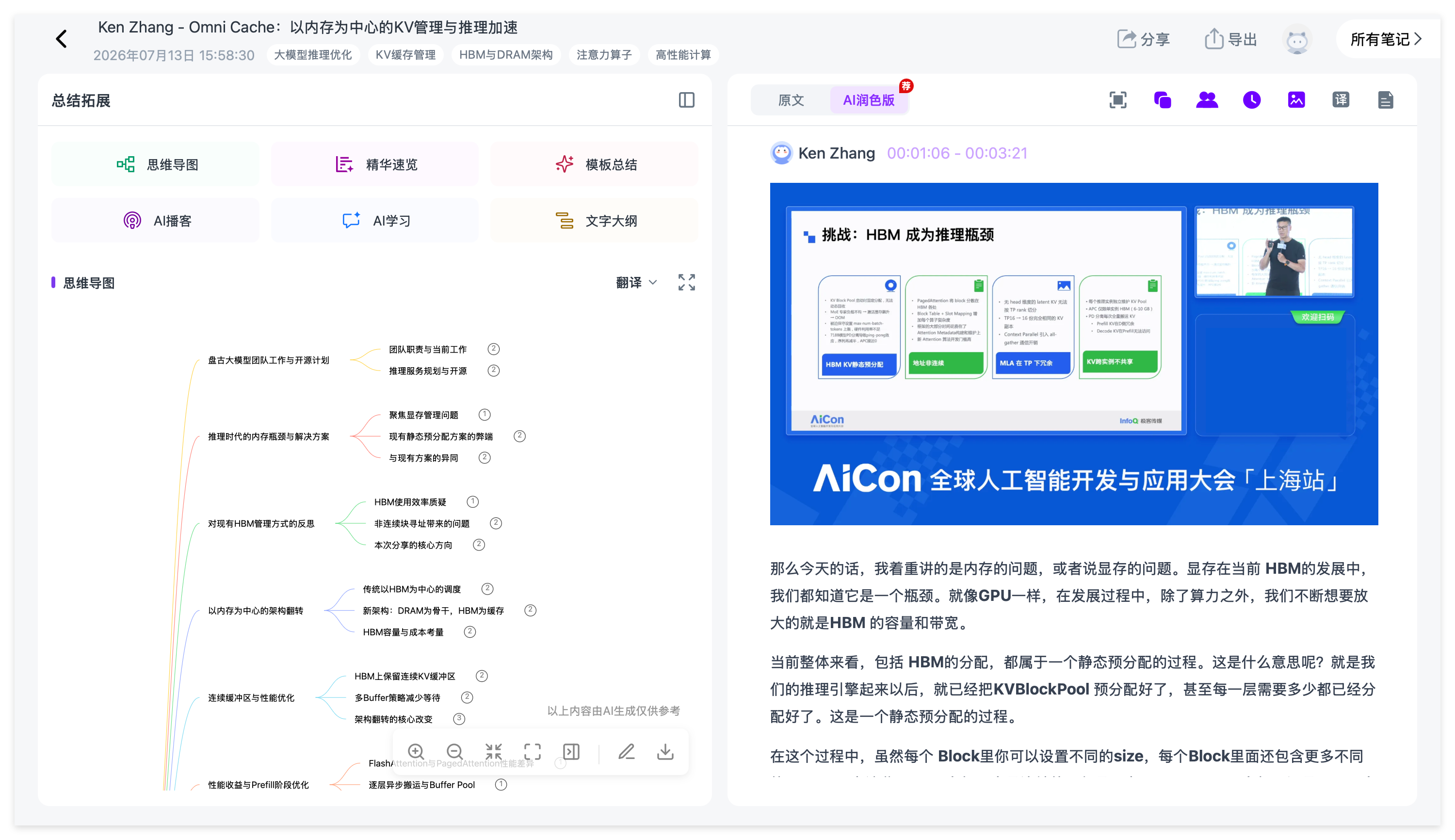Click the timestamp 00:01:06 - 00:03:21
The image size is (1455, 840).
coord(957,153)
